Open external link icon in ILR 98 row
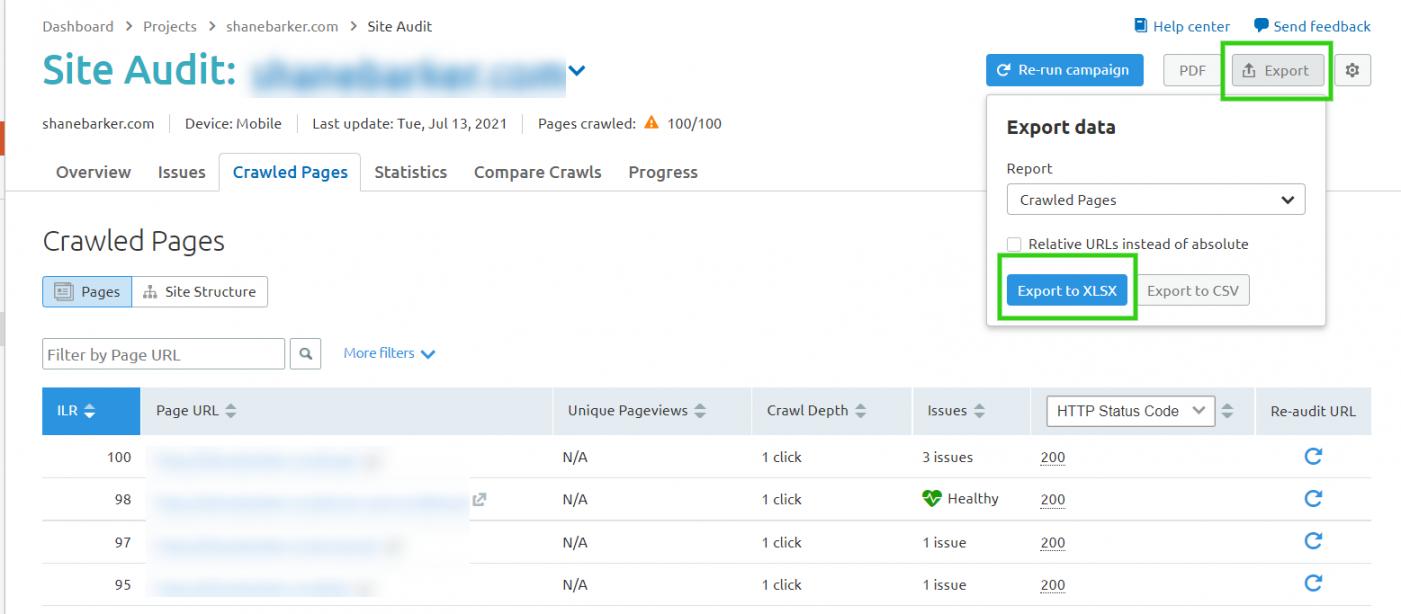This screenshot has height=614, width=1401. click(x=479, y=499)
